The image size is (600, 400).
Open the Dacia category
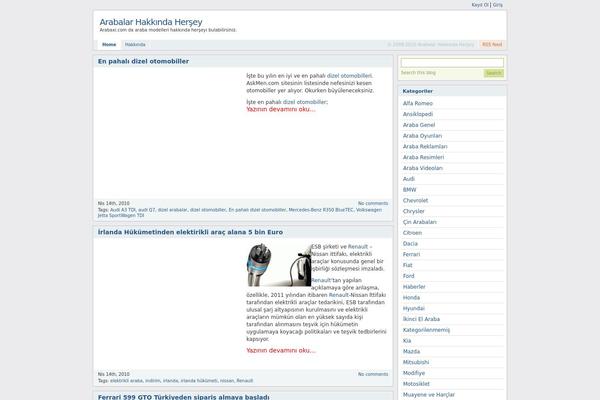click(410, 243)
